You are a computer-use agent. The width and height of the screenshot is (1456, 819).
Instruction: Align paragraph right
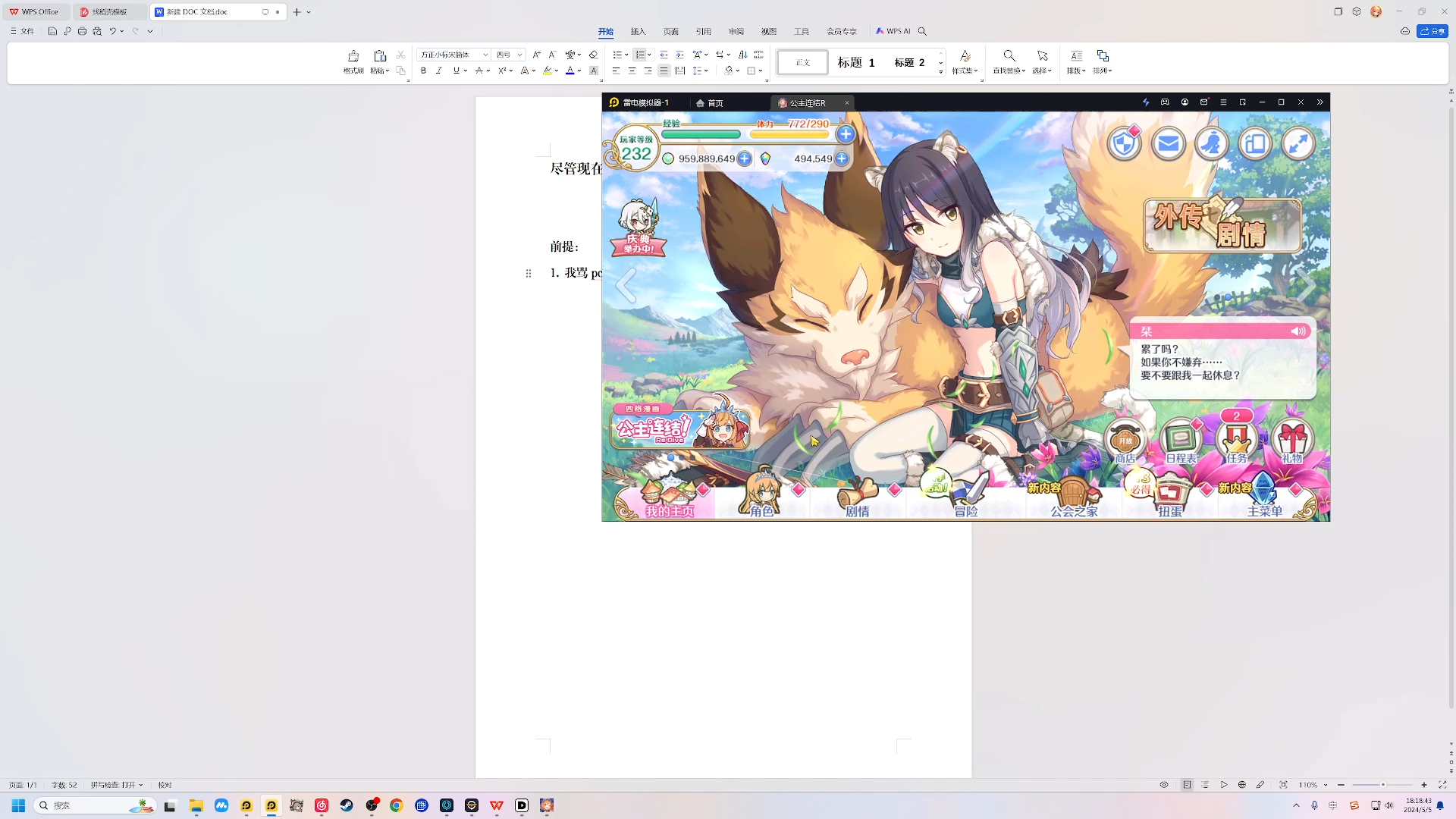(648, 71)
